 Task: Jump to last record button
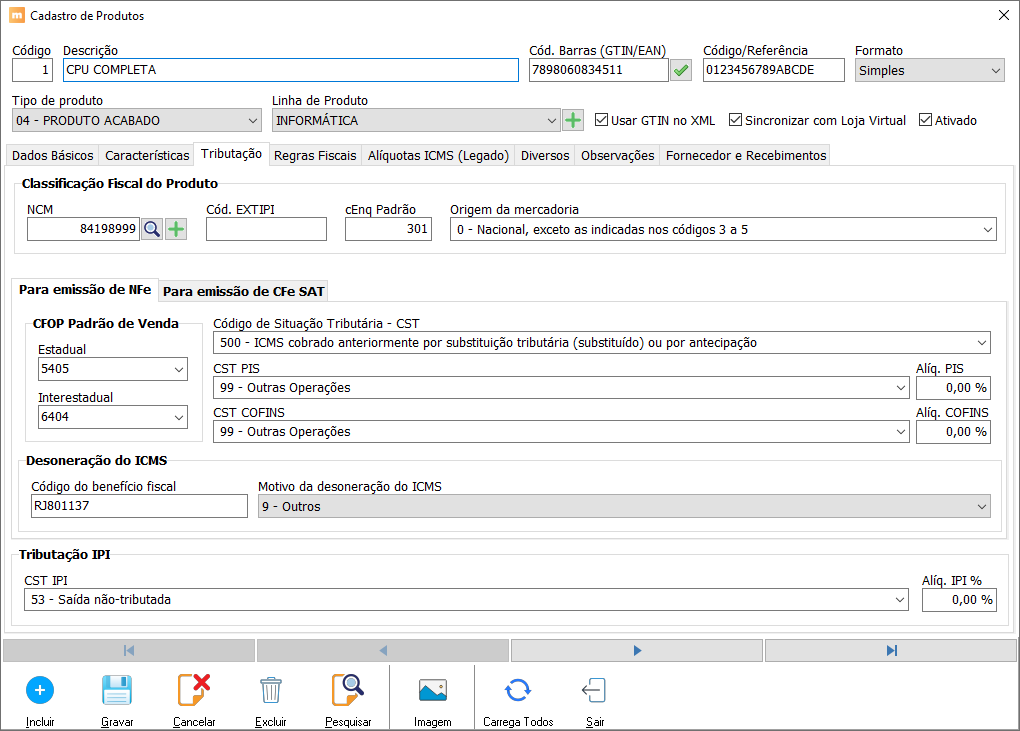pyautogui.click(x=891, y=651)
